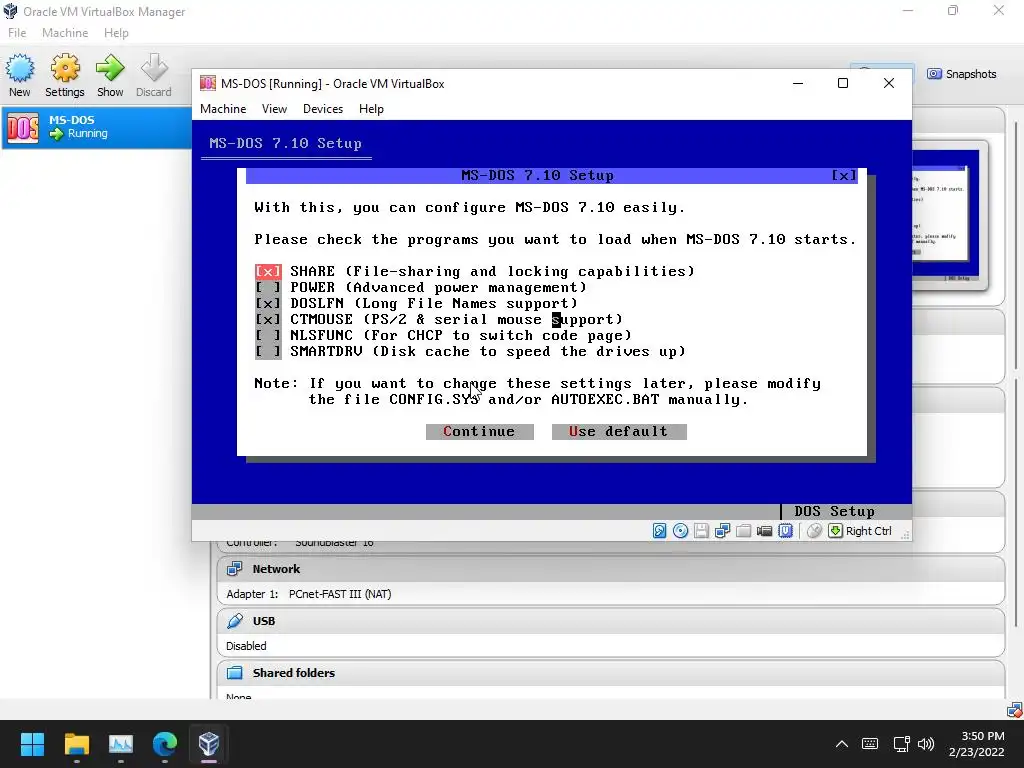Screen dimensions: 1024x768
Task: Click the hard disk activity status icon
Action: point(660,531)
